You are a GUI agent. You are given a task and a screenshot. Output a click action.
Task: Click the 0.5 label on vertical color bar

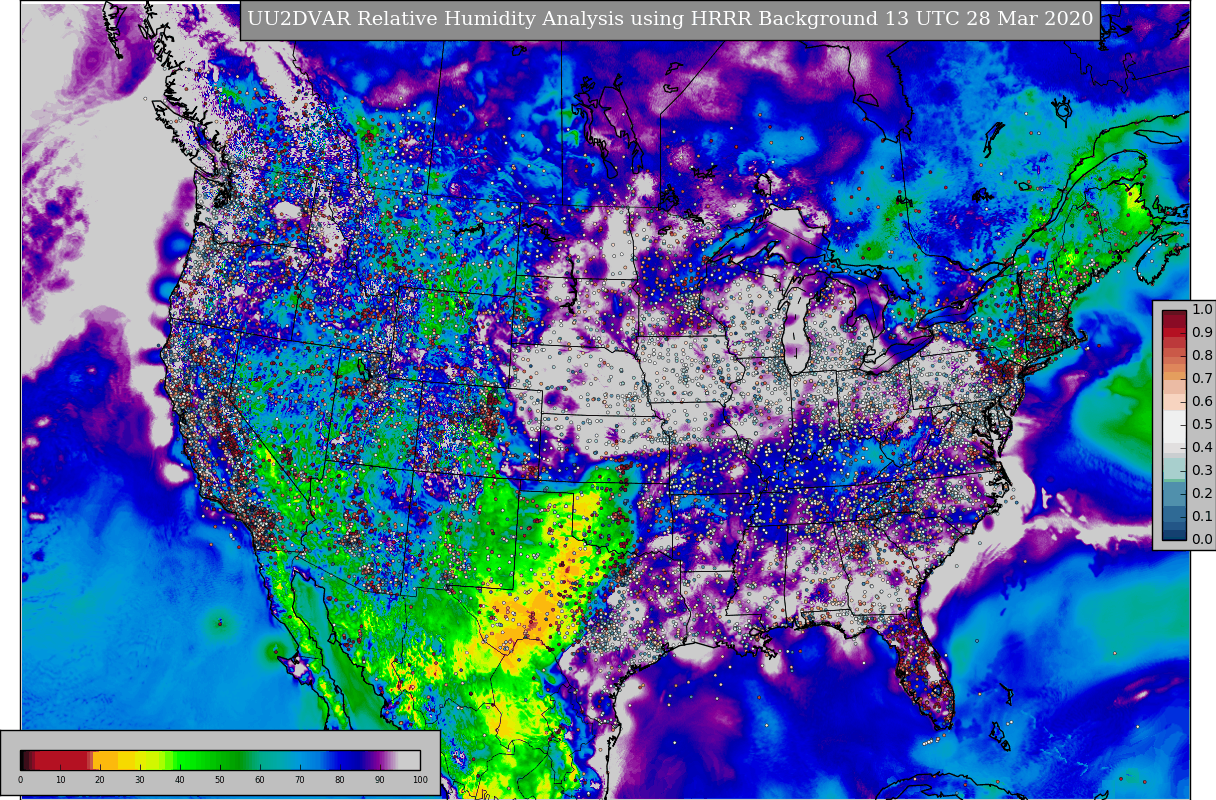pos(1201,424)
